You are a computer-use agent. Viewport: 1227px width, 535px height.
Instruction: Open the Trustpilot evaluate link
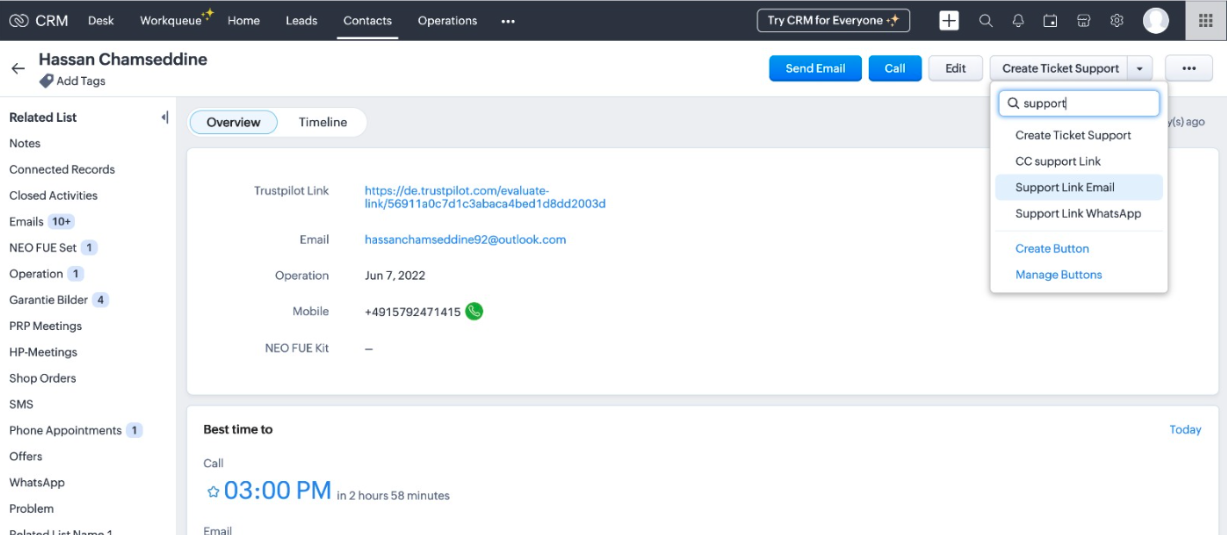coord(485,197)
